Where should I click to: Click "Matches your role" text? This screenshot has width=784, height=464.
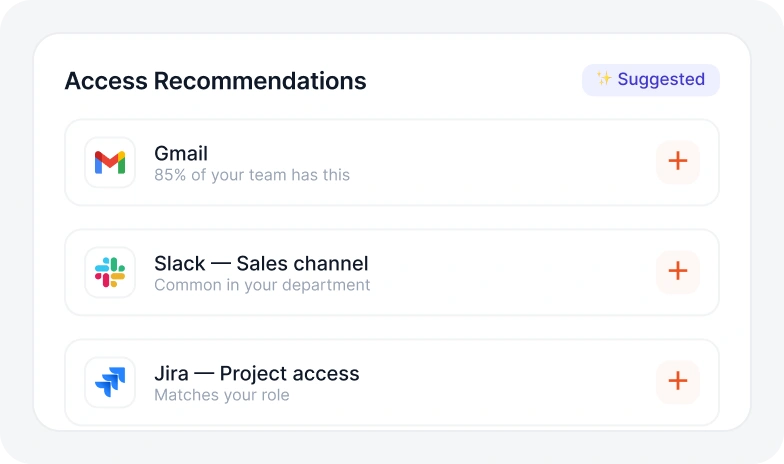[222, 395]
